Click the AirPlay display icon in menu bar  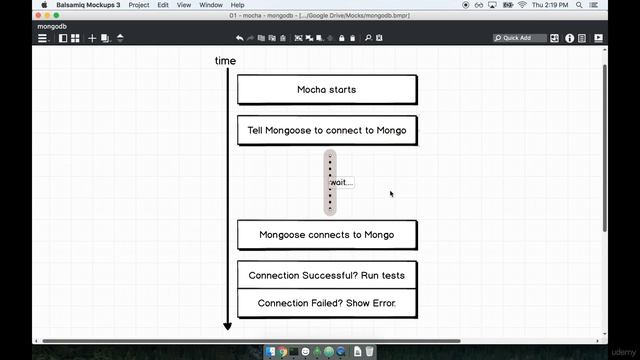[x=493, y=5]
